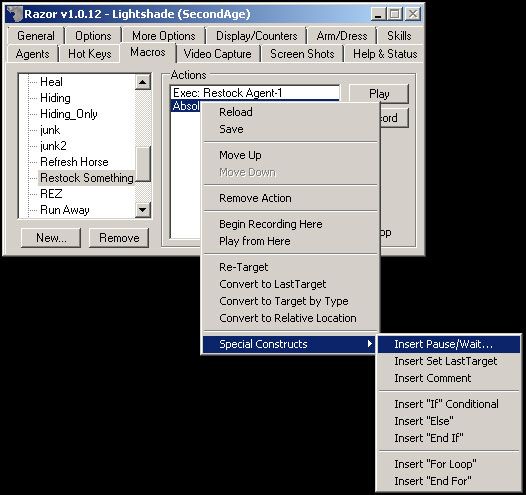Select the Run Away macro
Viewport: 526px width, 495px height.
pyautogui.click(x=65, y=210)
